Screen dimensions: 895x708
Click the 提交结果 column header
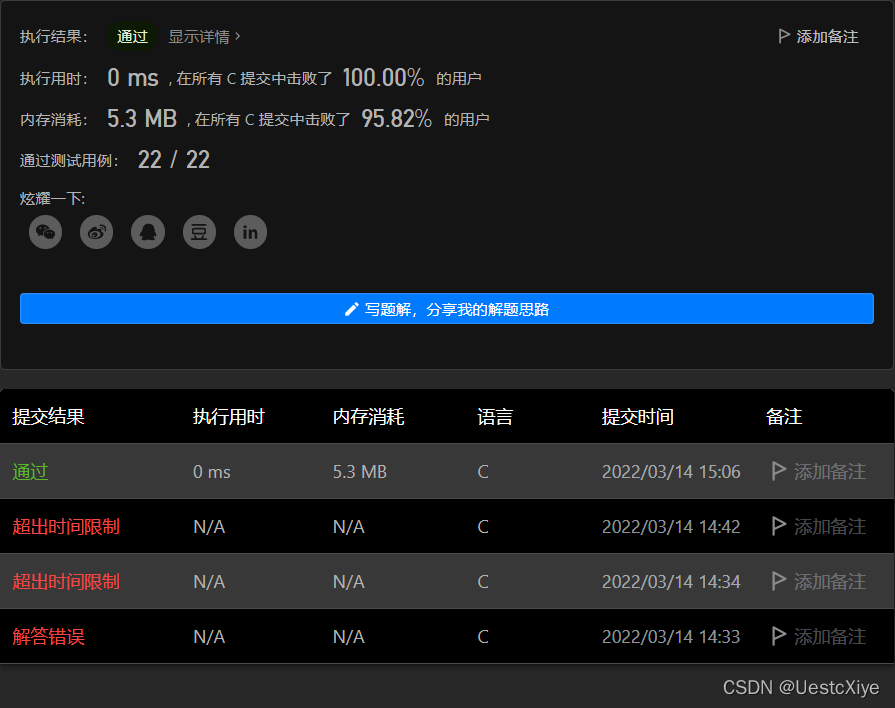(49, 417)
